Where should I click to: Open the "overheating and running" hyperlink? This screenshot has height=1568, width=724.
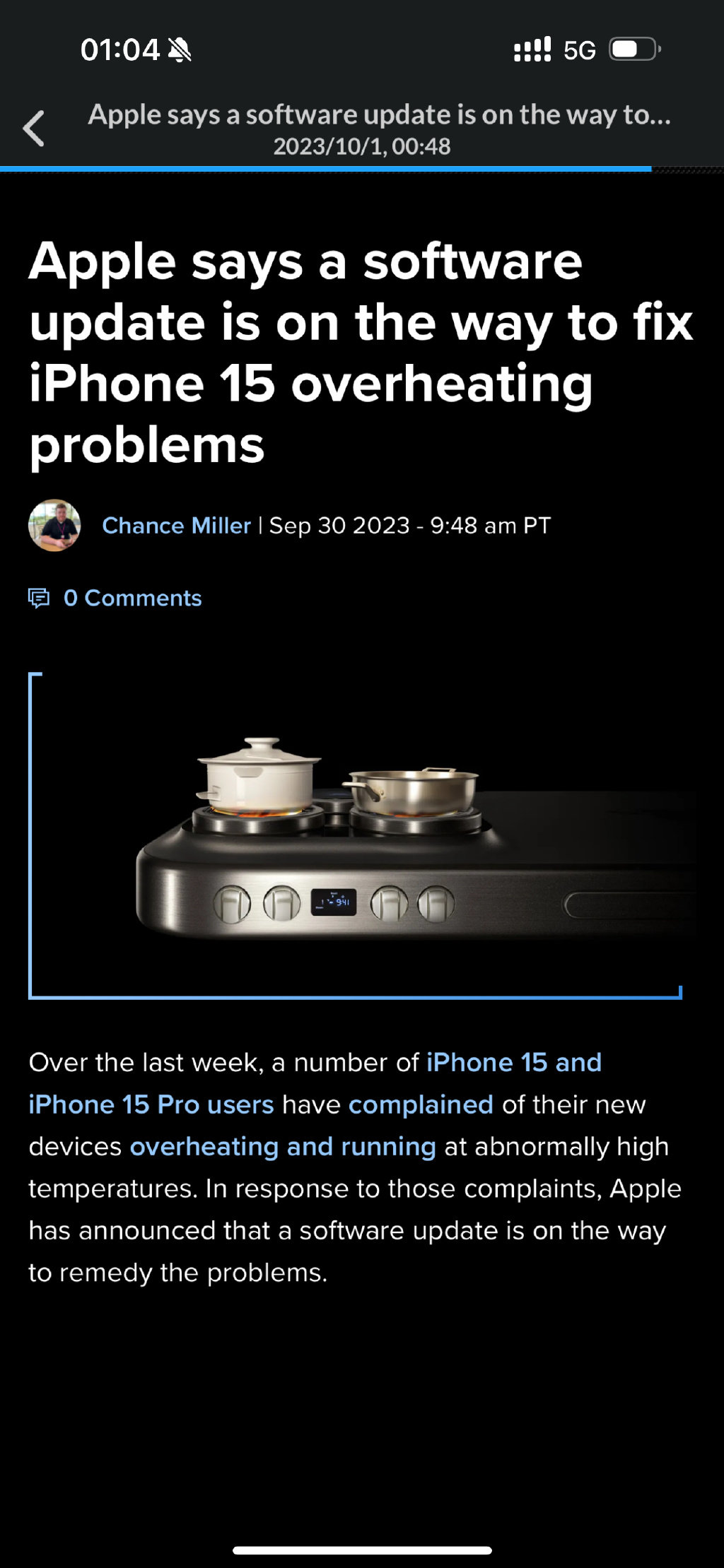[283, 1147]
